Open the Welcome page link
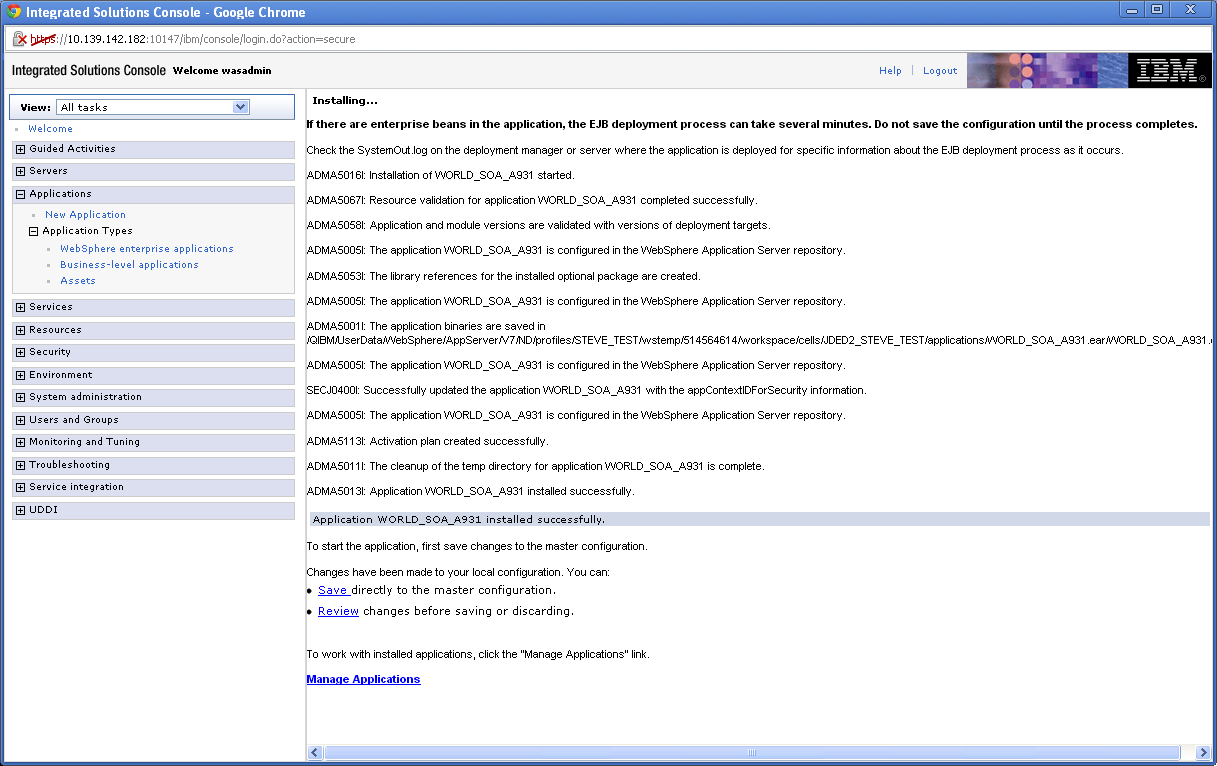 50,129
